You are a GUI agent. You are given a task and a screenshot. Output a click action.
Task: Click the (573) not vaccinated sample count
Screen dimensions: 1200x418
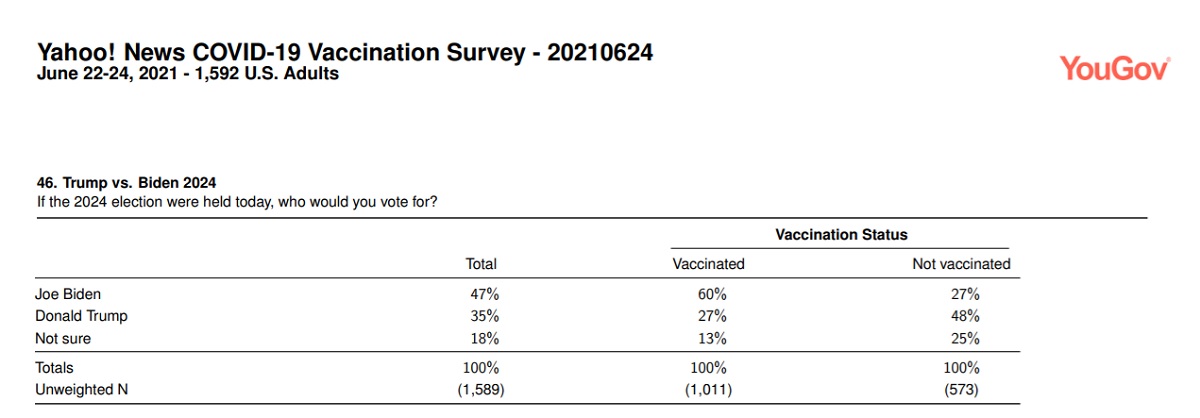click(965, 388)
